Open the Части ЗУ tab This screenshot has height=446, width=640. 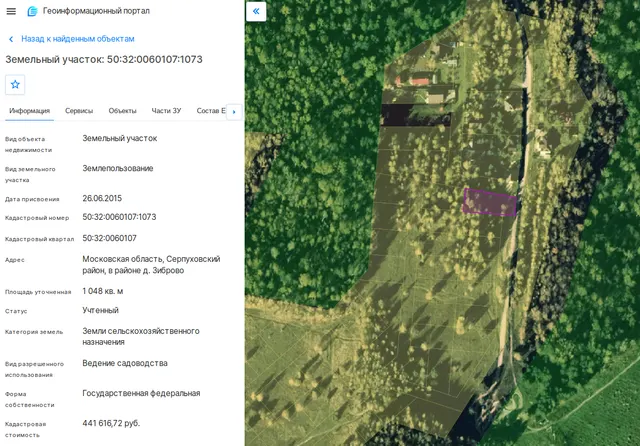pyautogui.click(x=166, y=111)
